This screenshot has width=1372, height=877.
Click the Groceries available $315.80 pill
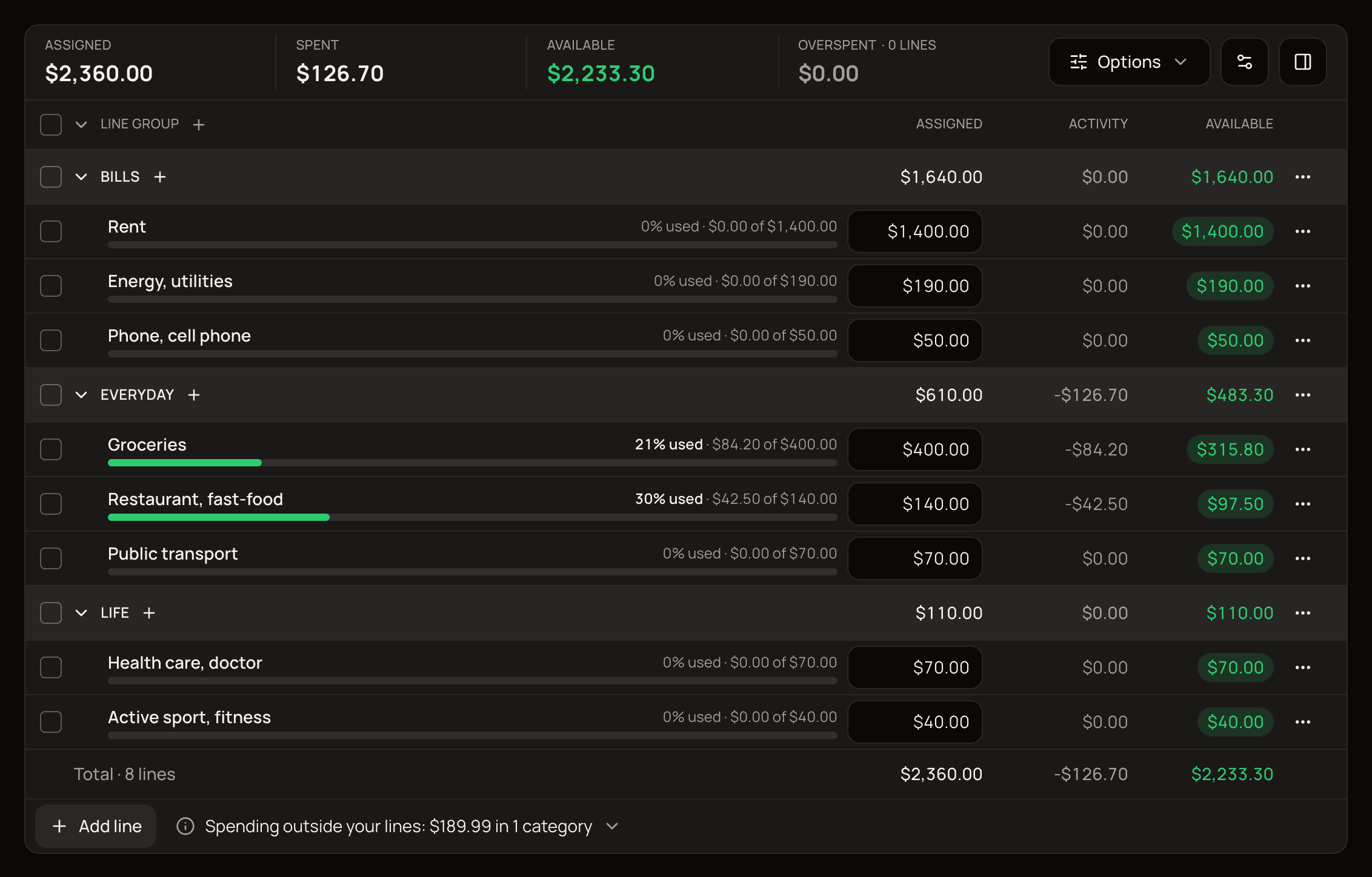tap(1230, 449)
